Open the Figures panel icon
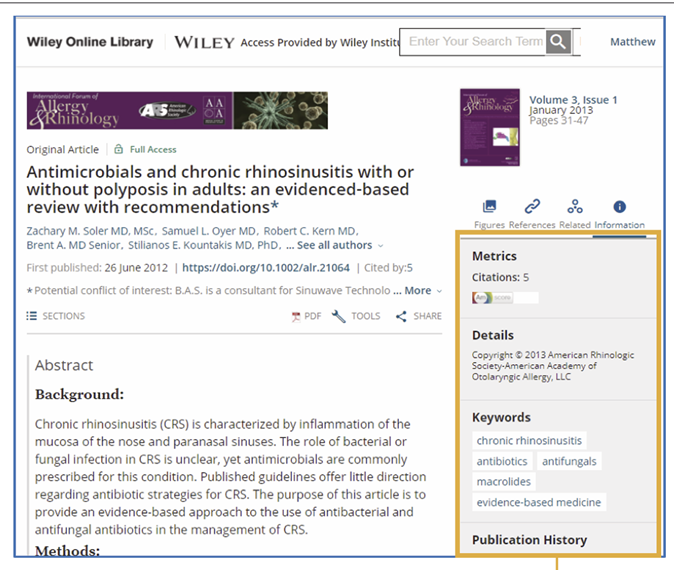 pos(489,207)
